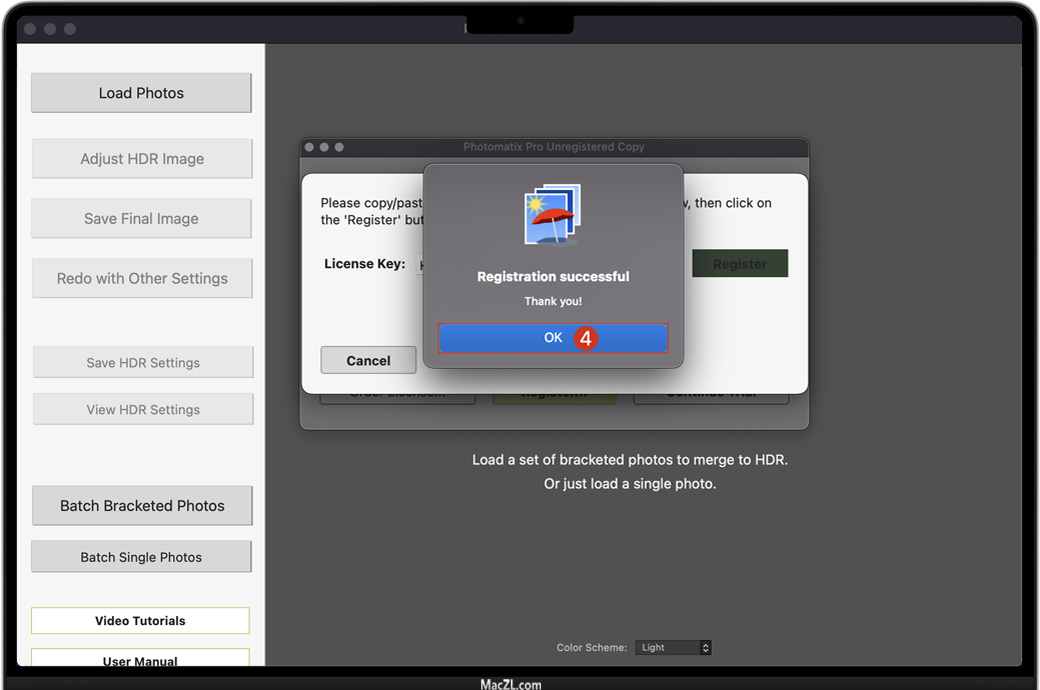Choose Save Final Image button
This screenshot has height=690, width=1040.
coord(141,218)
